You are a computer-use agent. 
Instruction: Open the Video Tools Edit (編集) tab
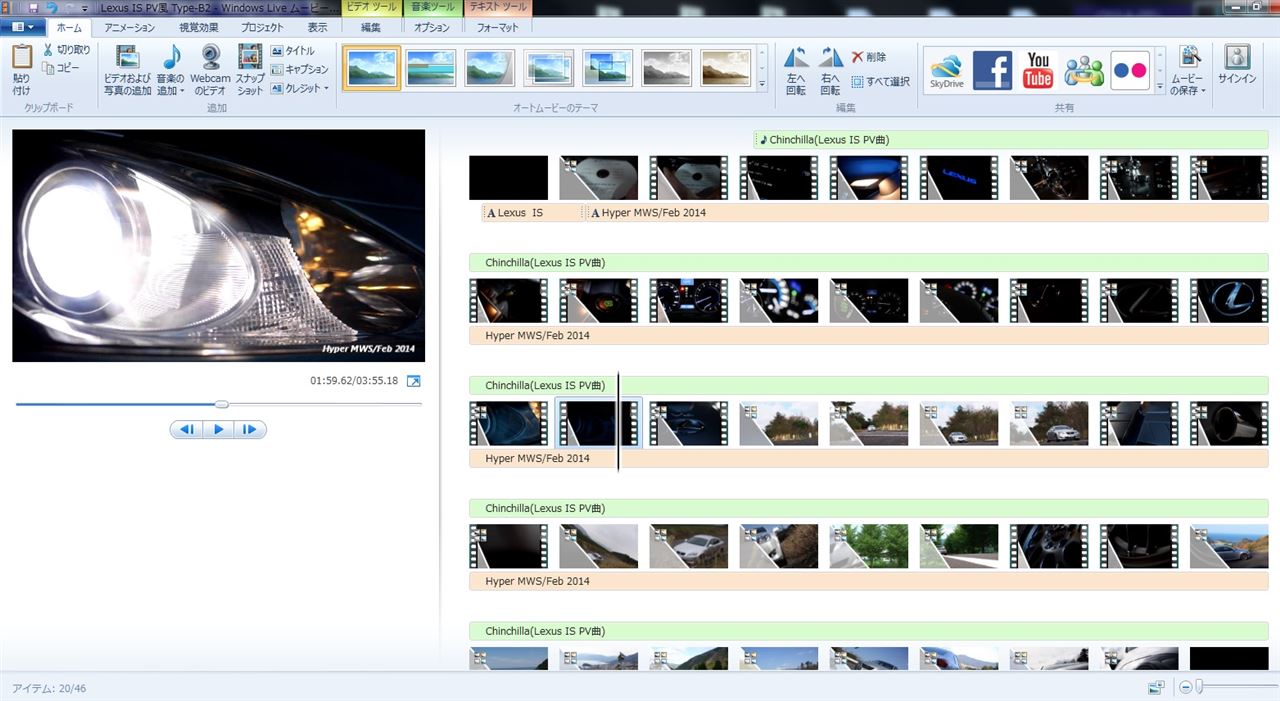(x=371, y=28)
